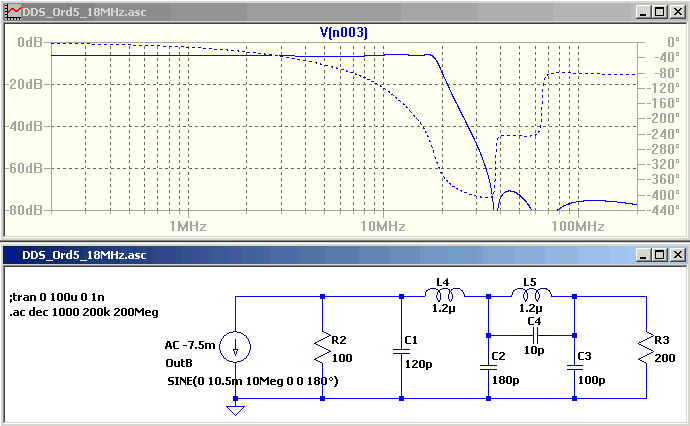The width and height of the screenshot is (690, 426).
Task: Select resistor R3 symbol
Action: click(646, 348)
